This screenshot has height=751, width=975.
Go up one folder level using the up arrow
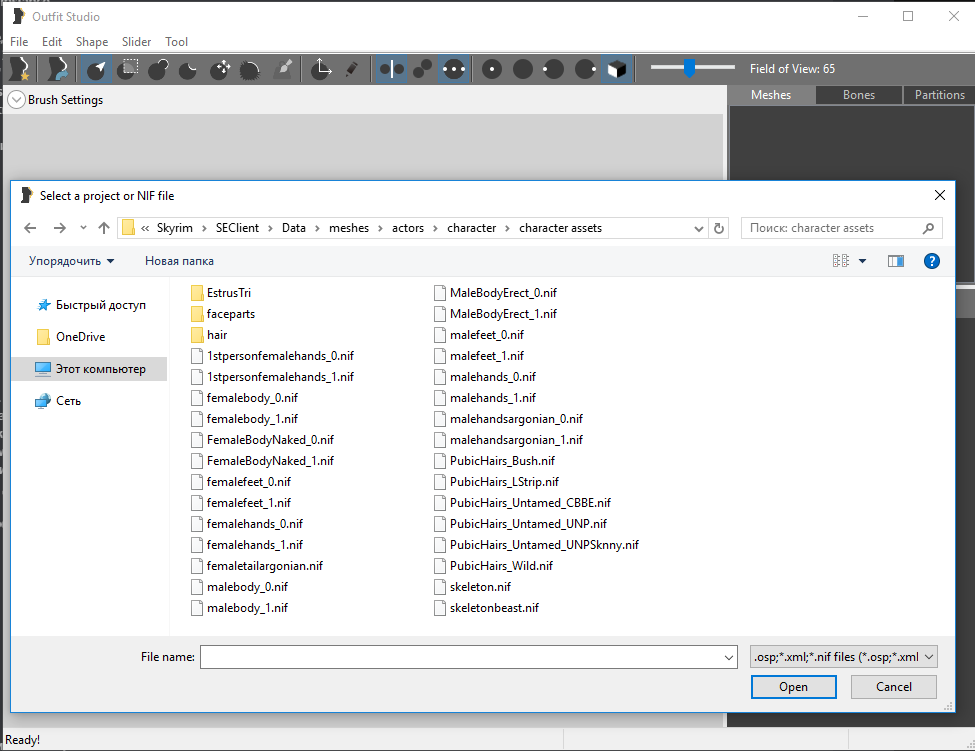pos(104,228)
